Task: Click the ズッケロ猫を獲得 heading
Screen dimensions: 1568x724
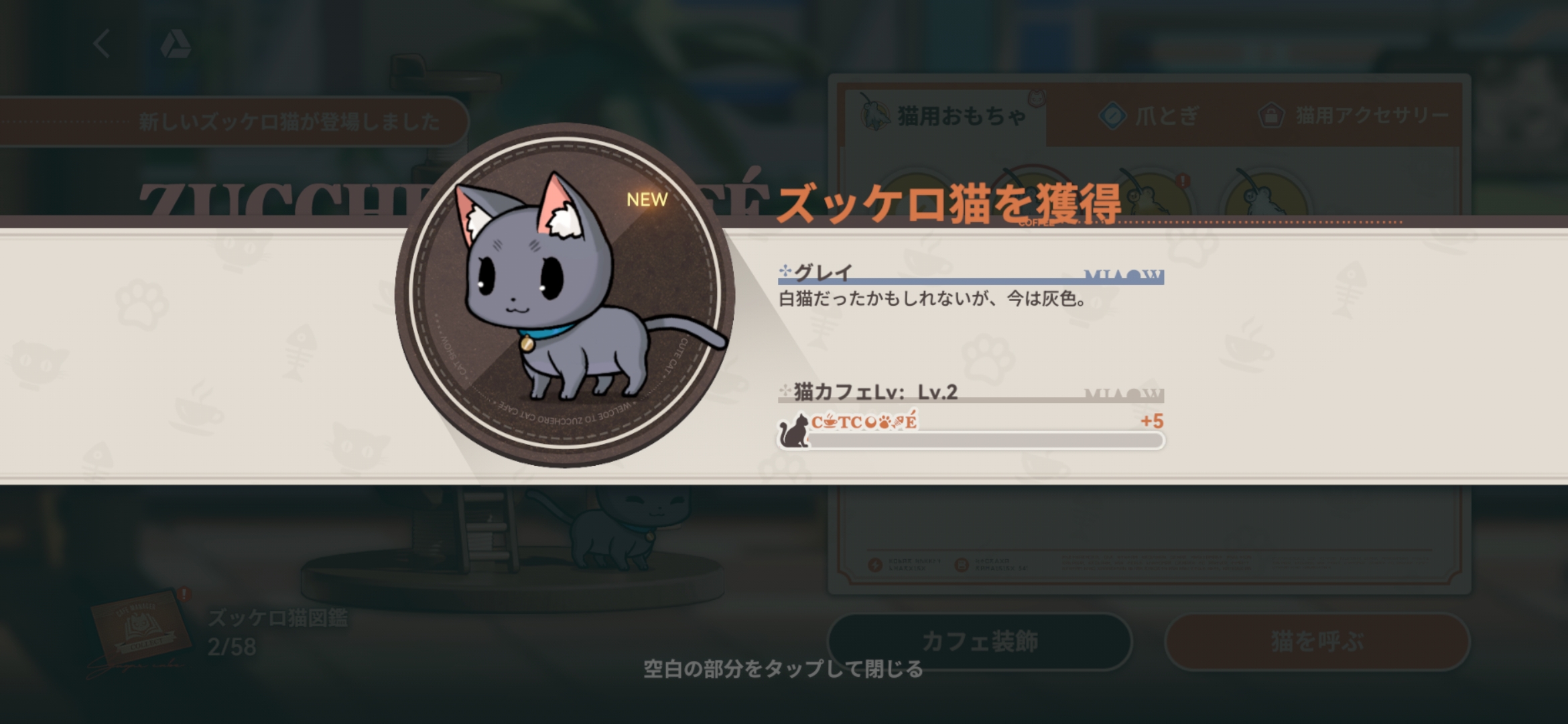Action: [948, 203]
